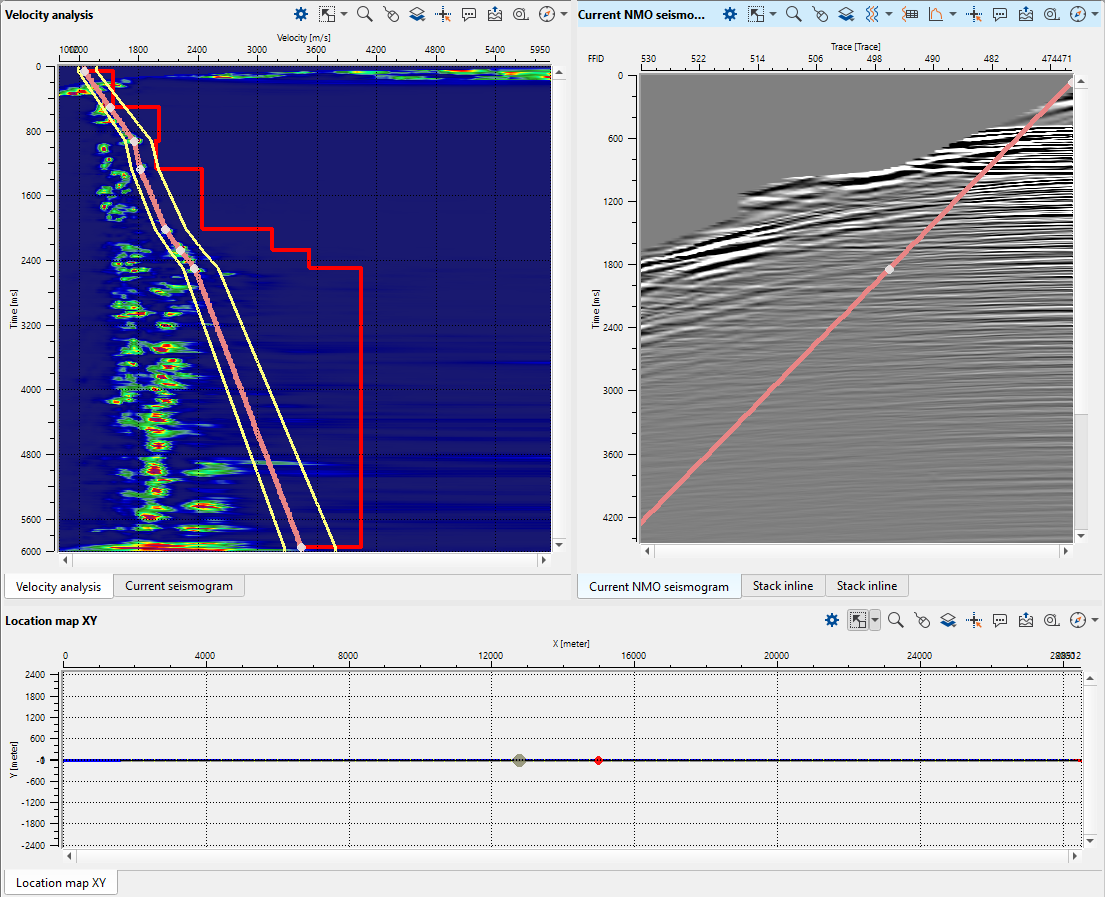
Task: Click layers icon in Location map XY toolbar
Action: point(948,621)
